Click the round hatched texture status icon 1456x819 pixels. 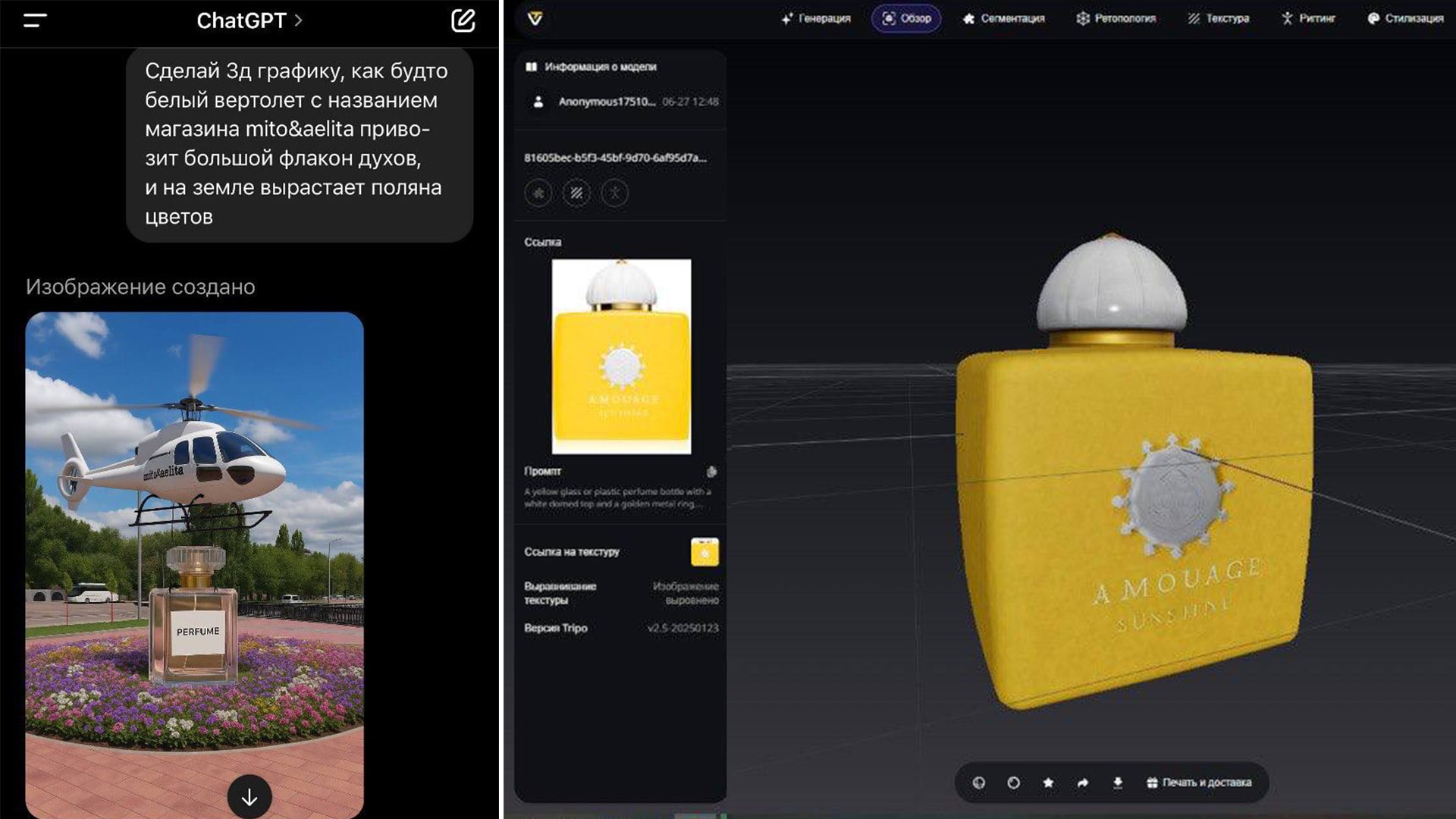click(576, 193)
